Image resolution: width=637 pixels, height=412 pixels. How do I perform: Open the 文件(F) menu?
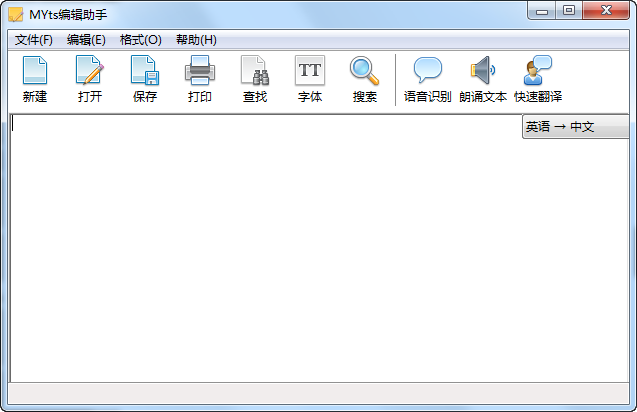(34, 40)
